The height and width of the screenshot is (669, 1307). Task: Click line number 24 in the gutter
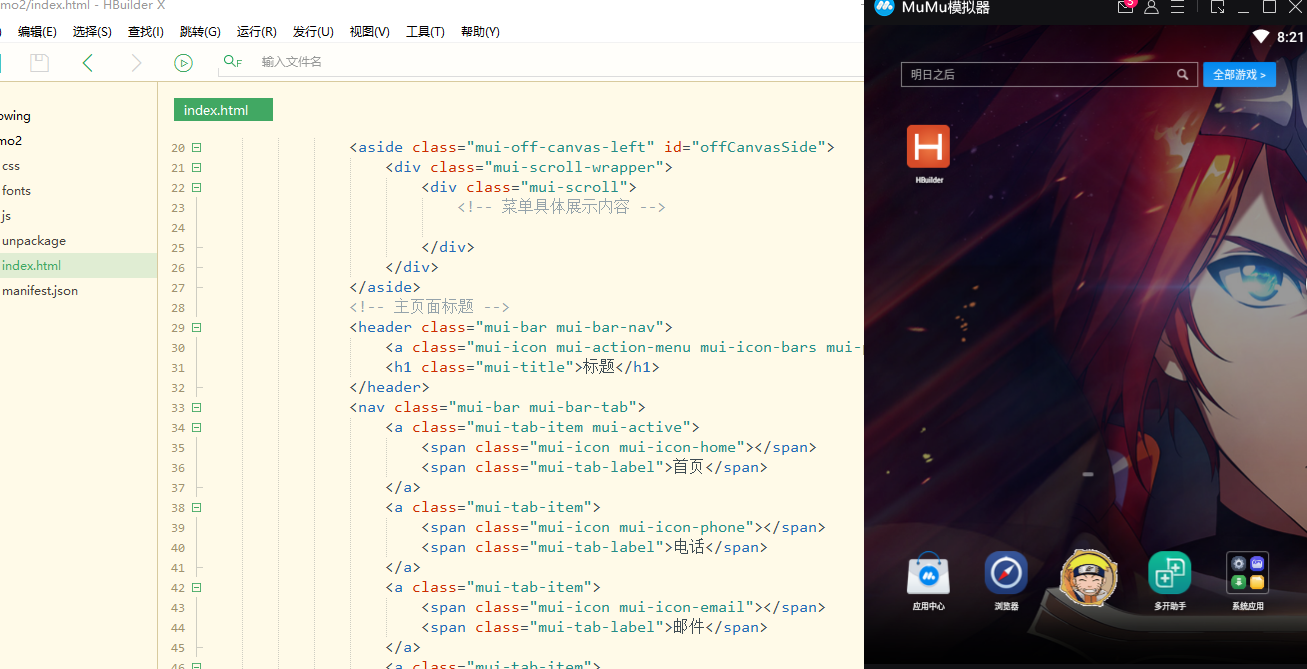[178, 228]
